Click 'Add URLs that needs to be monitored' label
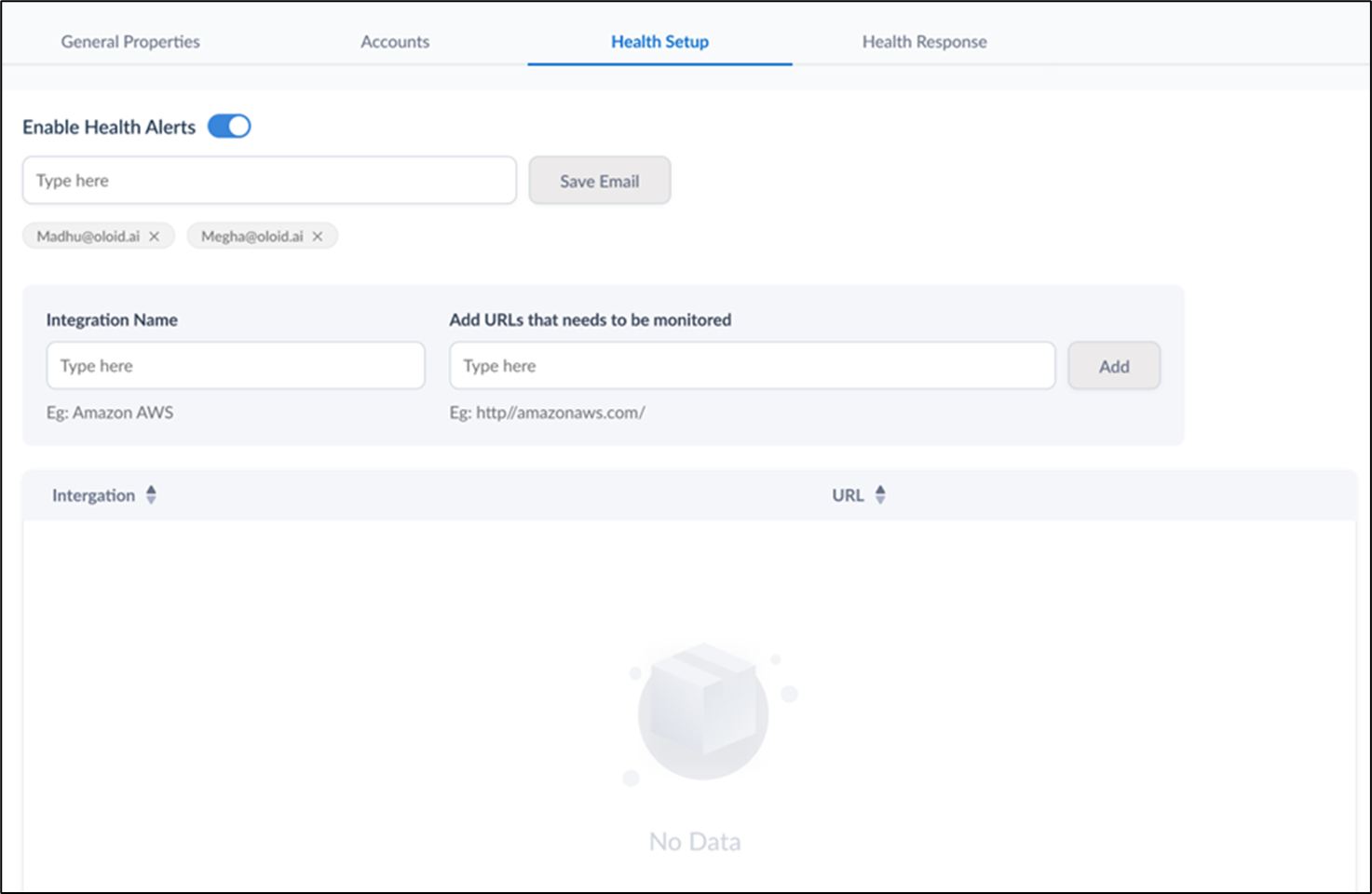The image size is (1372, 894). pos(591,319)
